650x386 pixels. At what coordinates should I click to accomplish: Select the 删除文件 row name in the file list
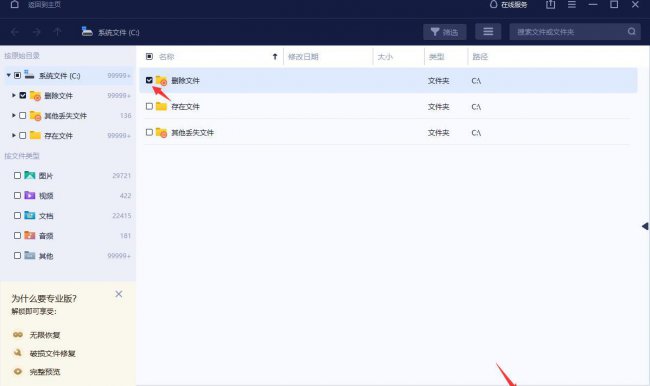pyautogui.click(x=185, y=81)
